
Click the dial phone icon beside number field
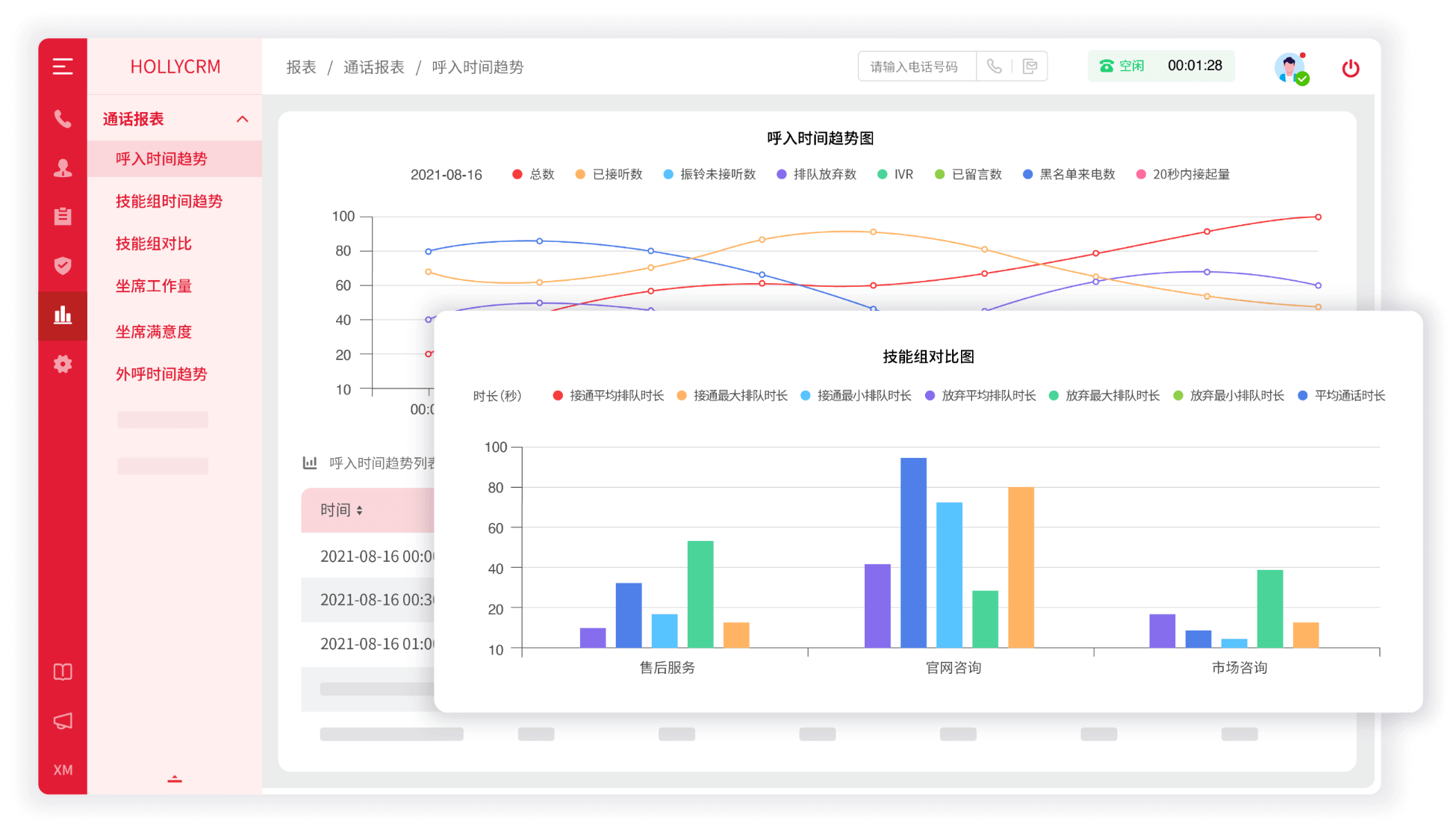click(x=994, y=66)
